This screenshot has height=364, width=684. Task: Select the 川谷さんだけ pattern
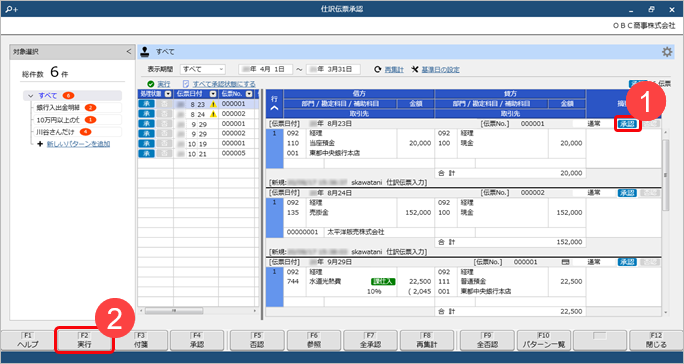(77, 131)
